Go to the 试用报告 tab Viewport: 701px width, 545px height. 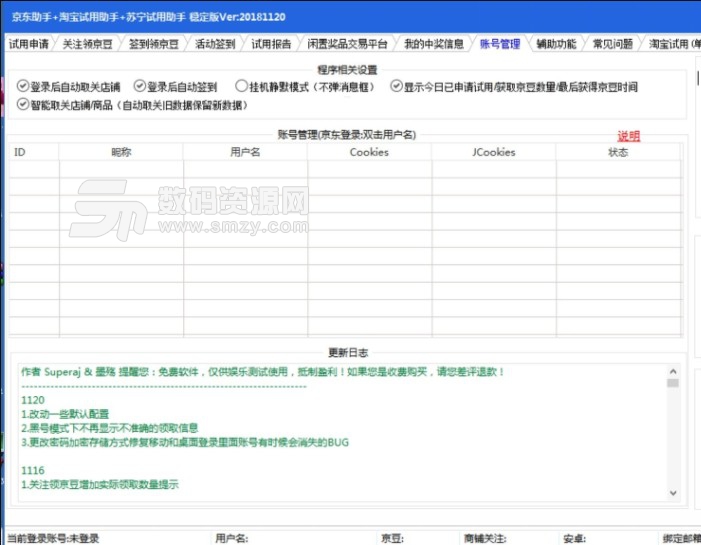(271, 44)
